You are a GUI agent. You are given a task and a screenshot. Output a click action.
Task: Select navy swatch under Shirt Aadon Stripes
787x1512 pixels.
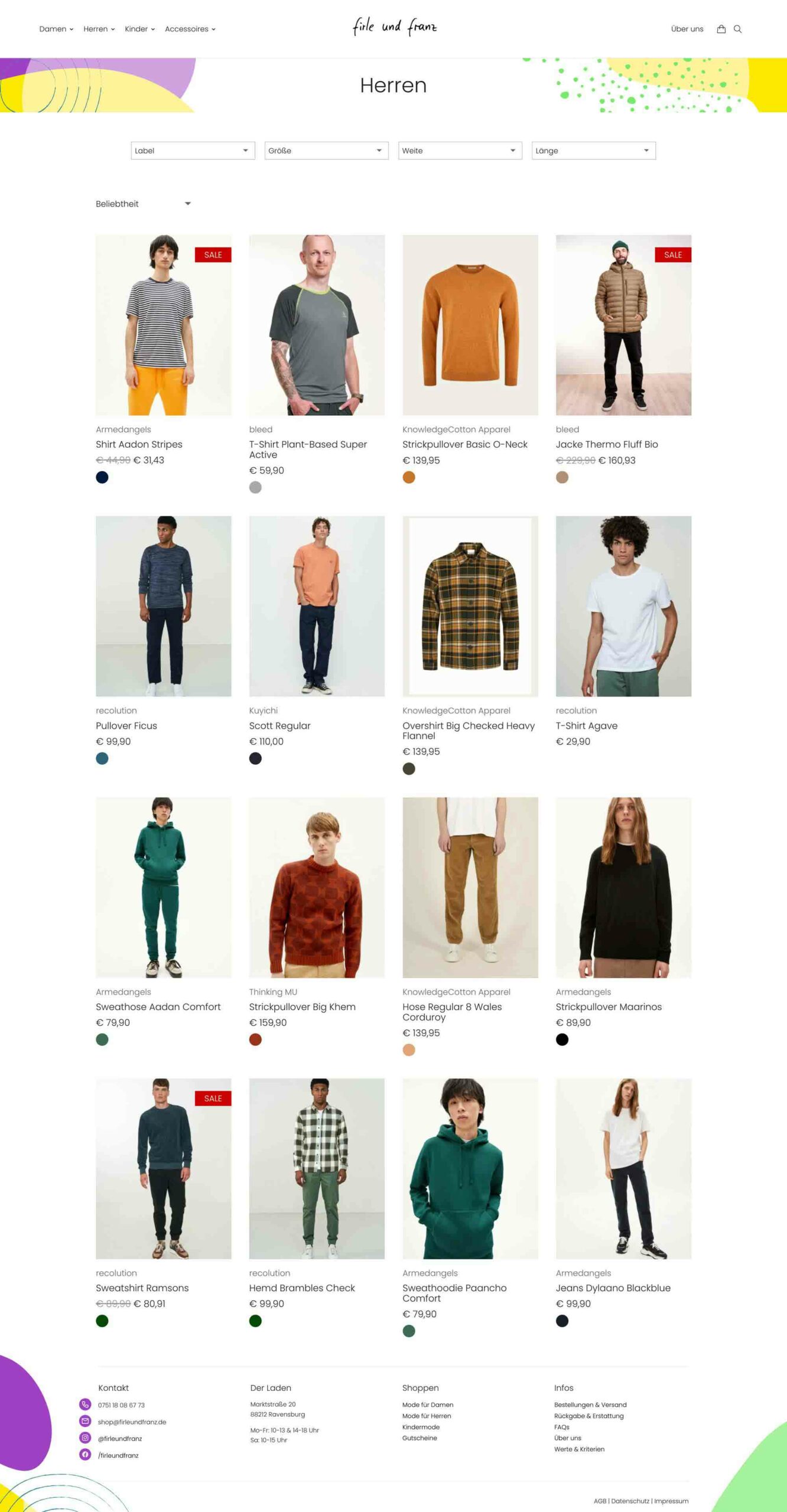[102, 477]
